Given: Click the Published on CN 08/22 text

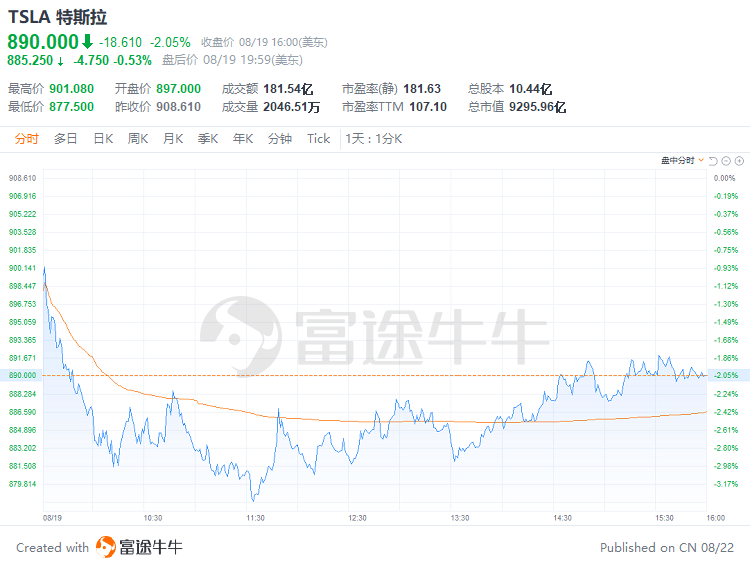Looking at the screenshot, I should [x=667, y=547].
